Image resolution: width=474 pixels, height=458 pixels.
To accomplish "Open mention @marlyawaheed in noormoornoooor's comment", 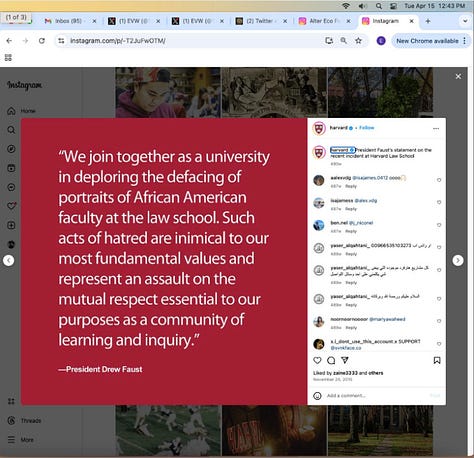I will pyautogui.click(x=387, y=319).
